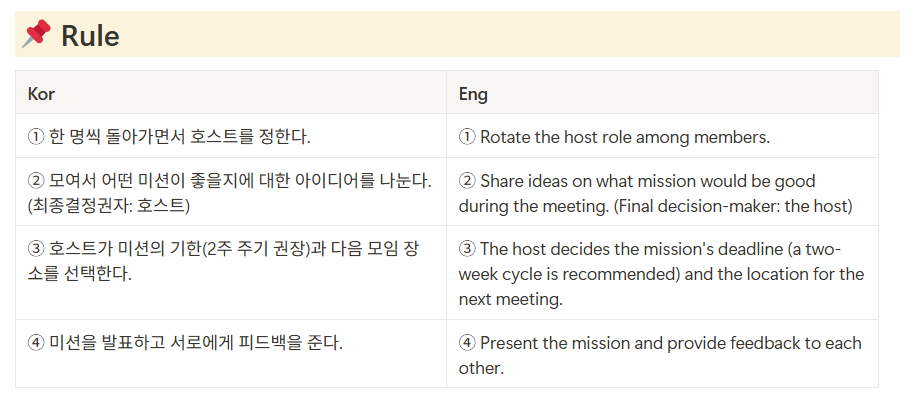The image size is (912, 406).
Task: Click the 'Present the mission and provide feedback' cell
Action: [660, 354]
